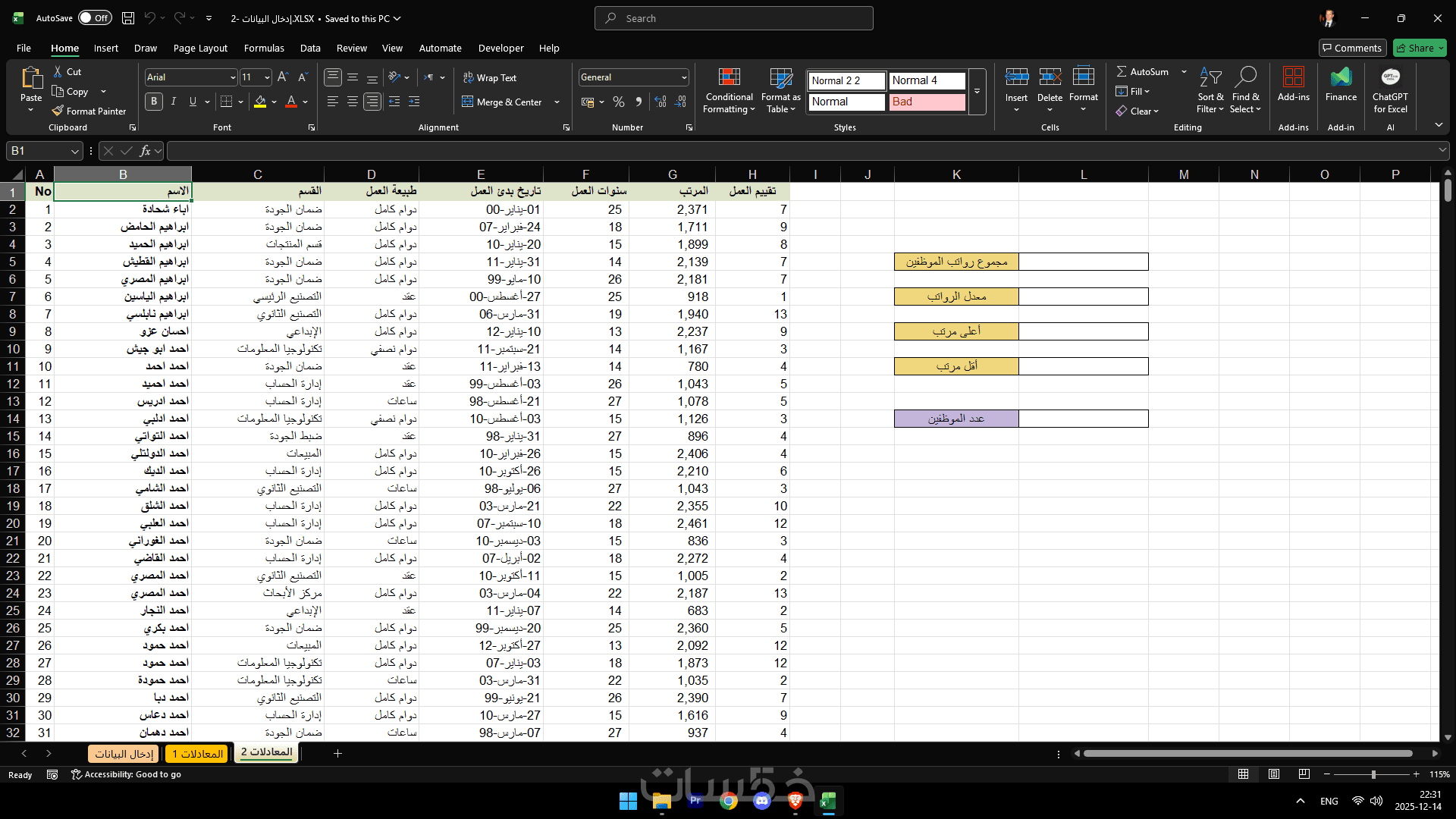Click the Insert Function fx icon
Screen dimensions: 1456x819
pos(145,151)
